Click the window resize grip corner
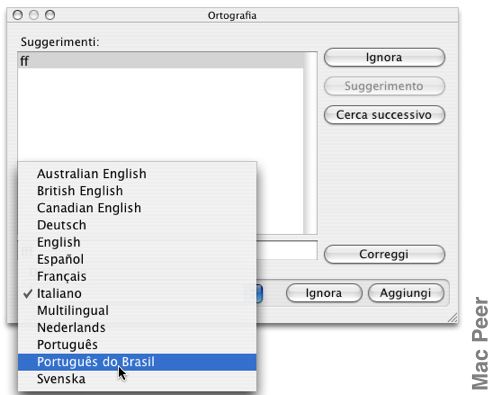Viewport: 493px width, 395px height. [x=452, y=318]
